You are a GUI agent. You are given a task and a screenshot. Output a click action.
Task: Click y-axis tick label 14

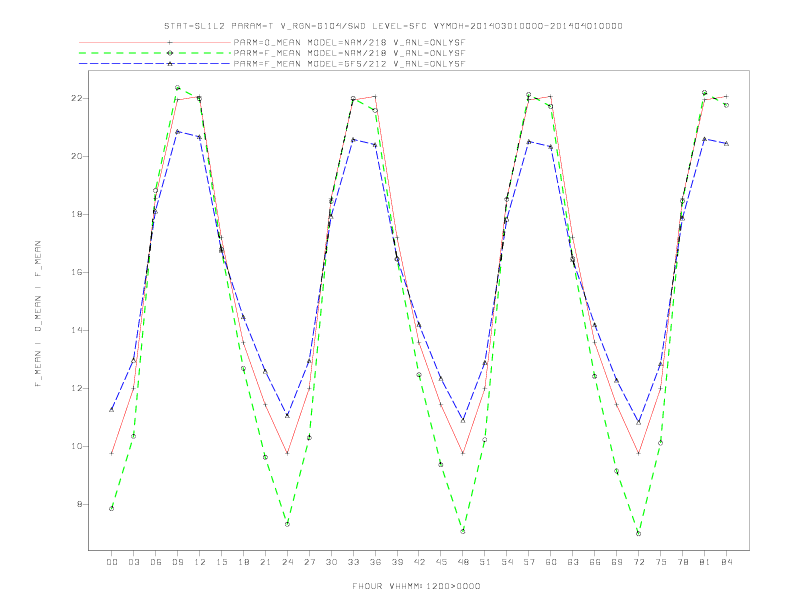pyautogui.click(x=77, y=330)
